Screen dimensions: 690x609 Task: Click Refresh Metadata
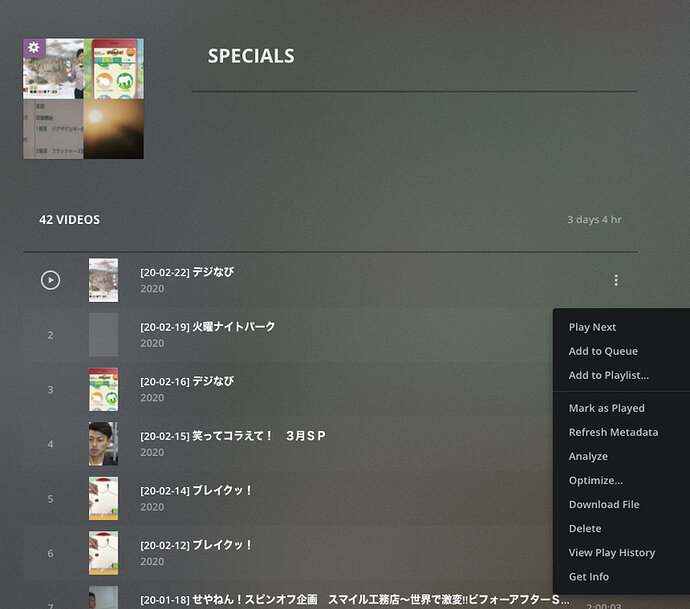(613, 432)
